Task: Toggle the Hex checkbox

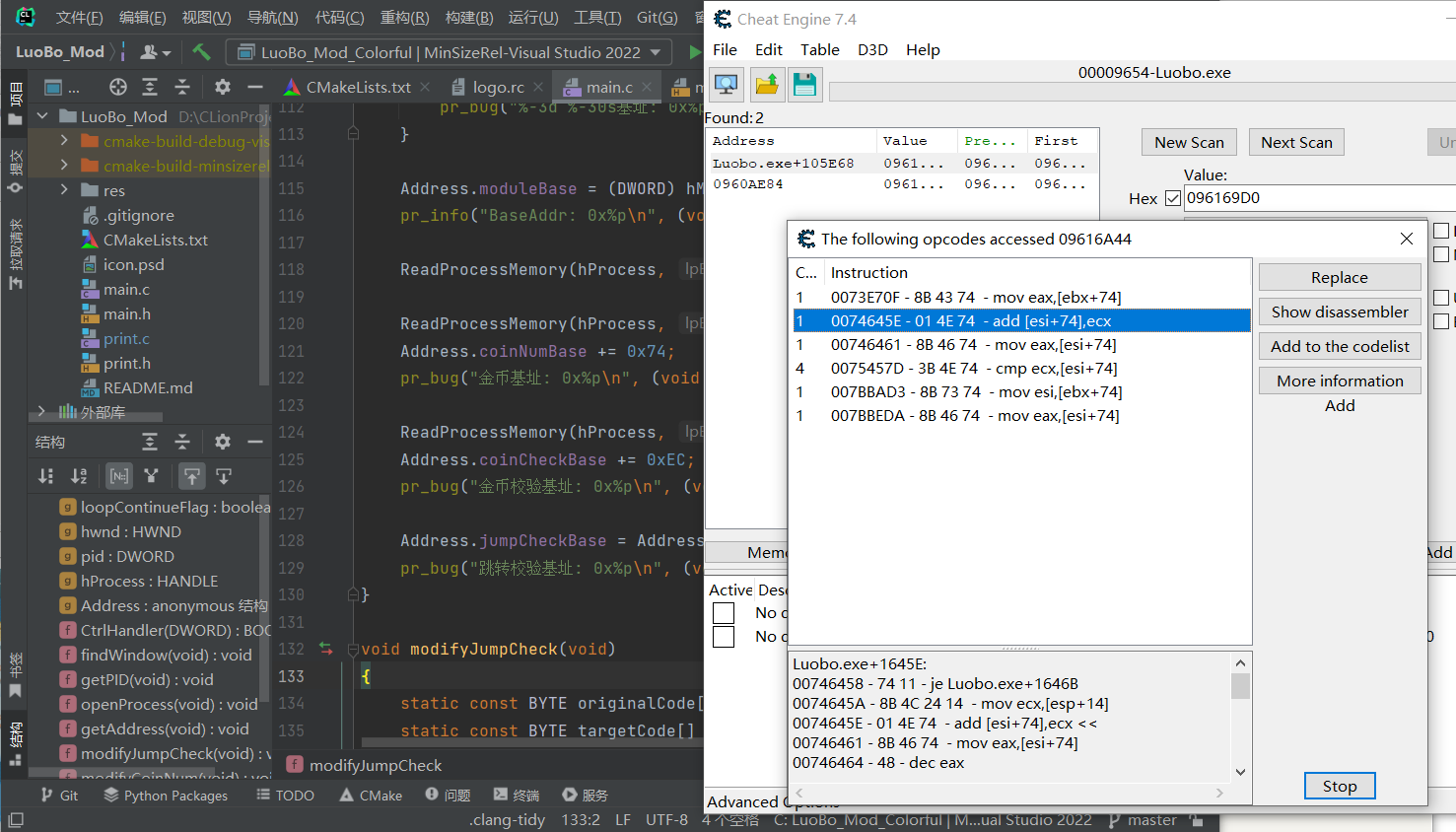Action: tap(1172, 198)
